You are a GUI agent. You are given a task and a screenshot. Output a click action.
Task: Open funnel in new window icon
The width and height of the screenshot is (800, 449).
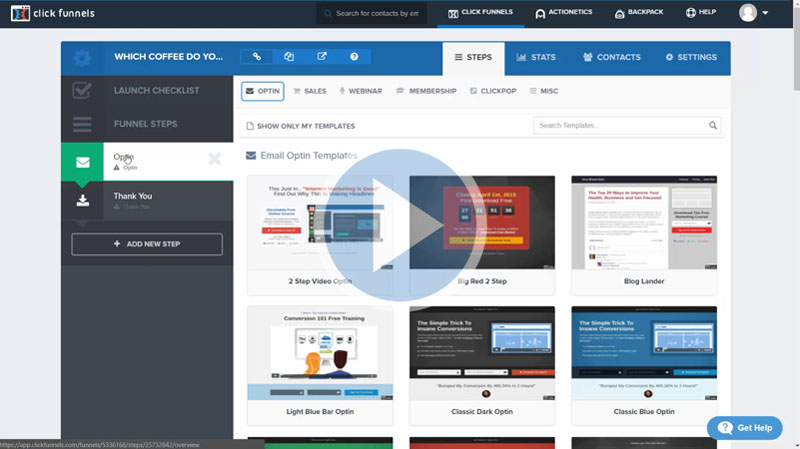pos(321,57)
